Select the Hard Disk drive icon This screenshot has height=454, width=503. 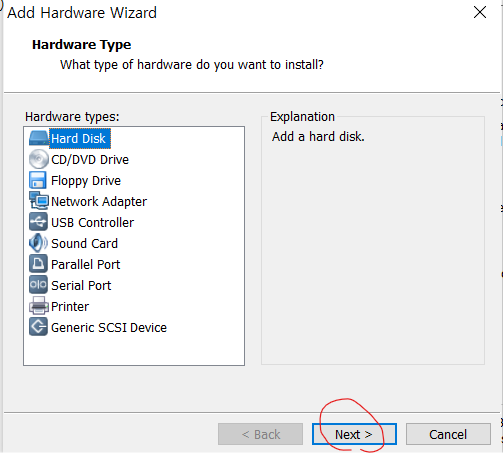[39, 138]
